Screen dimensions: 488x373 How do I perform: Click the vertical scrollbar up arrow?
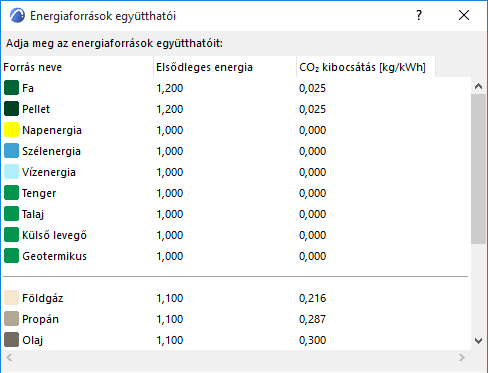478,86
